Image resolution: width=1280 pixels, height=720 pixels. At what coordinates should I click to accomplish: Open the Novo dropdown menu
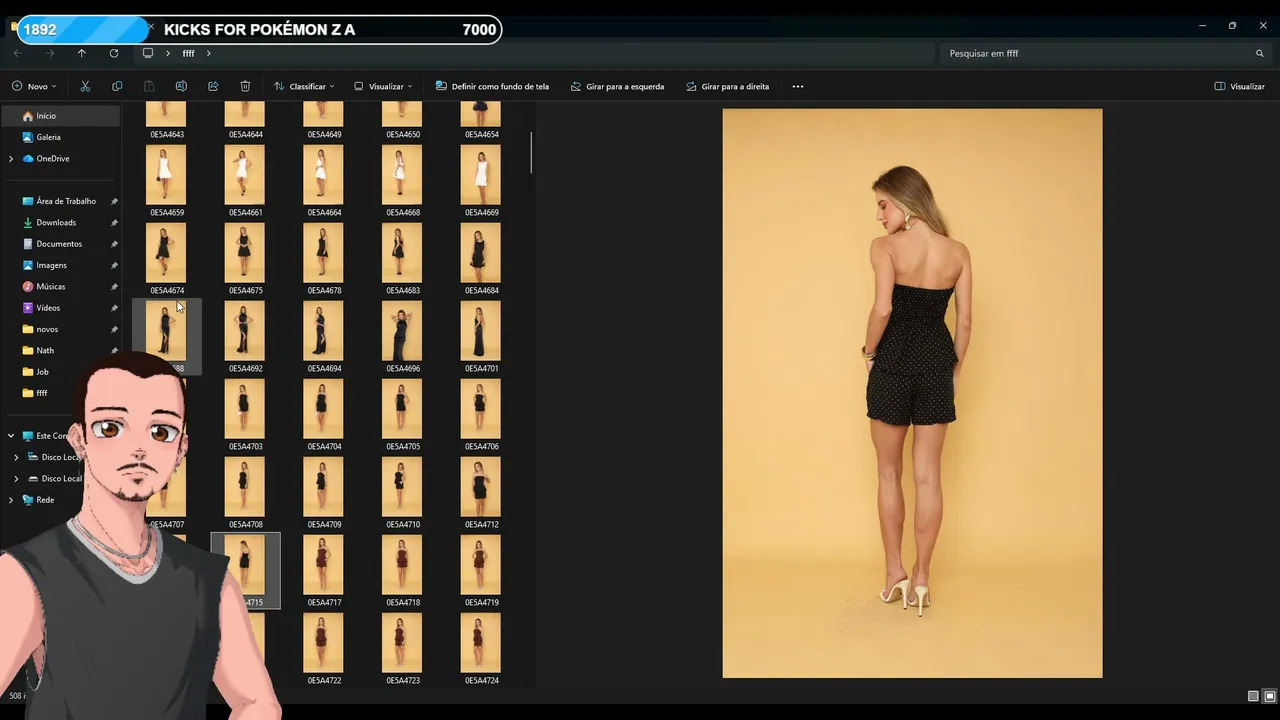[x=34, y=86]
